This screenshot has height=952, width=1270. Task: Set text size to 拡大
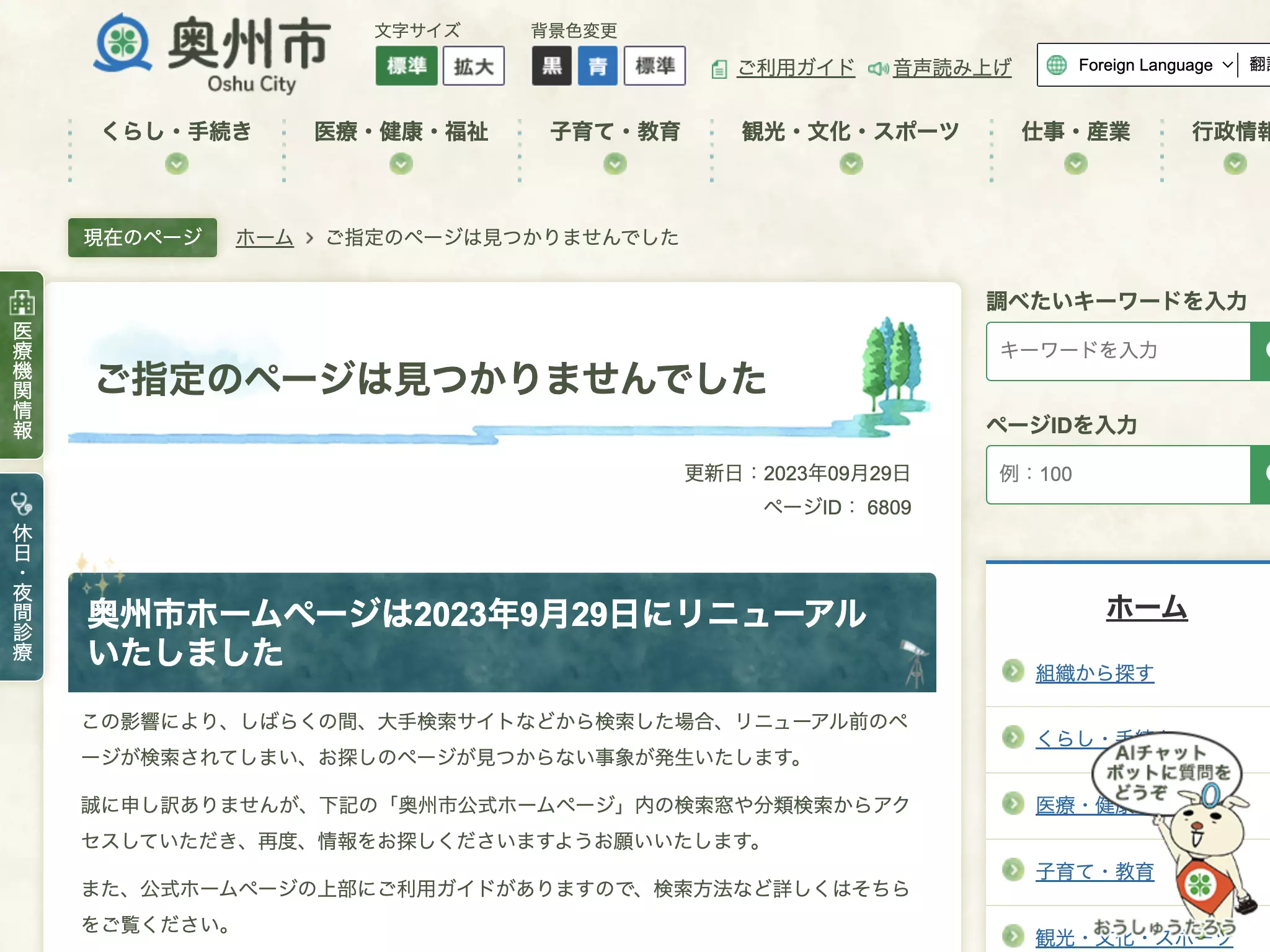474,66
